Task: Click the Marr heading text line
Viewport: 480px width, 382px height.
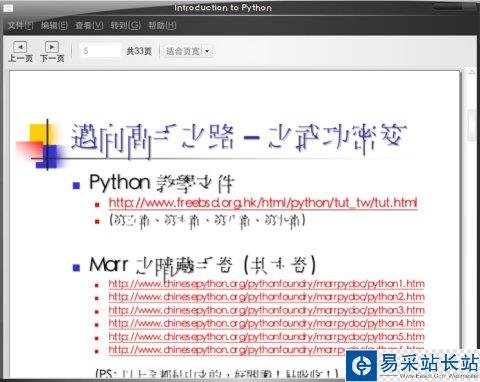Action: (202, 265)
